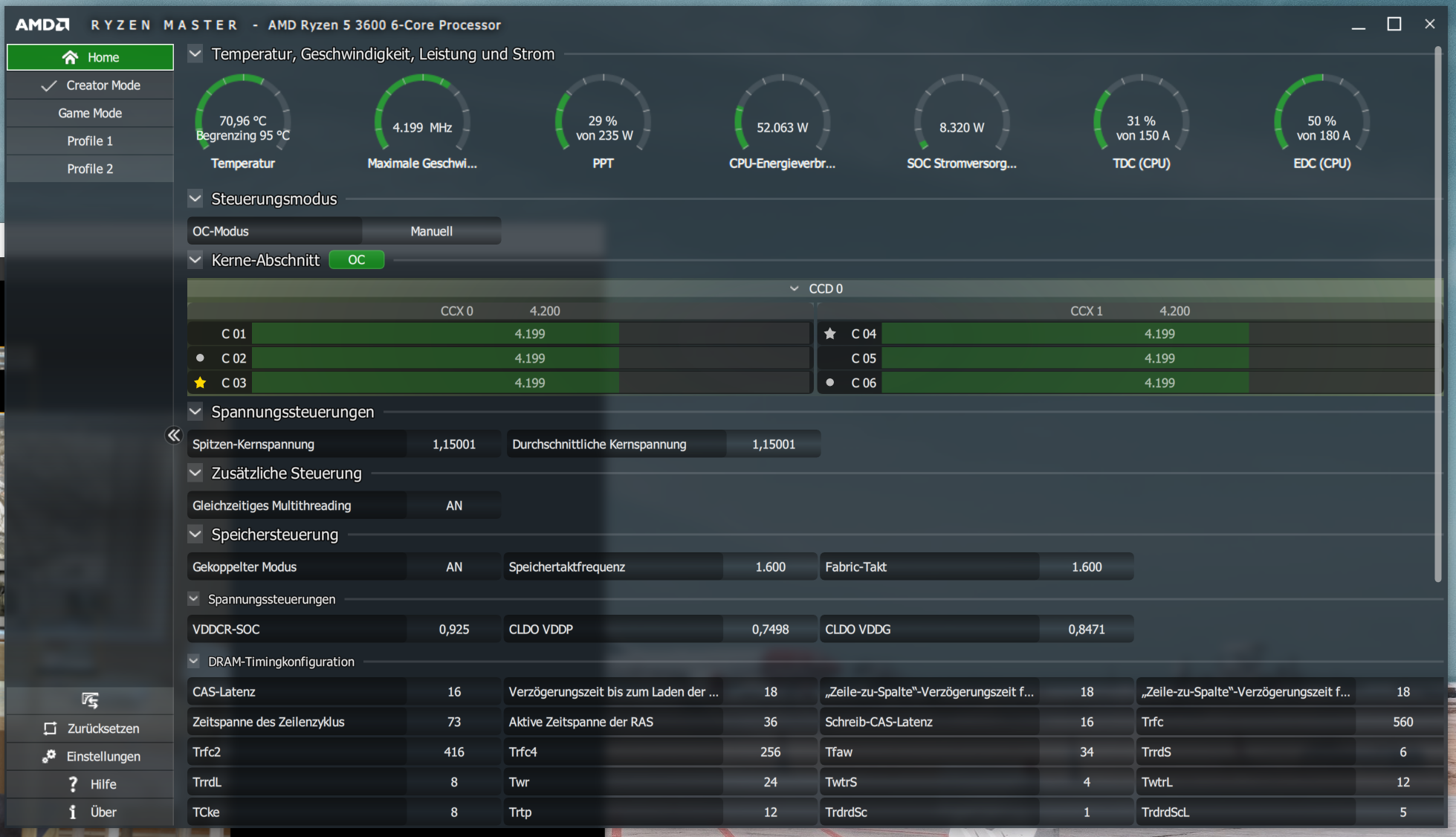Click the Durchschnittliche Kernspannung value field
This screenshot has width=1456, height=837.
click(774, 445)
